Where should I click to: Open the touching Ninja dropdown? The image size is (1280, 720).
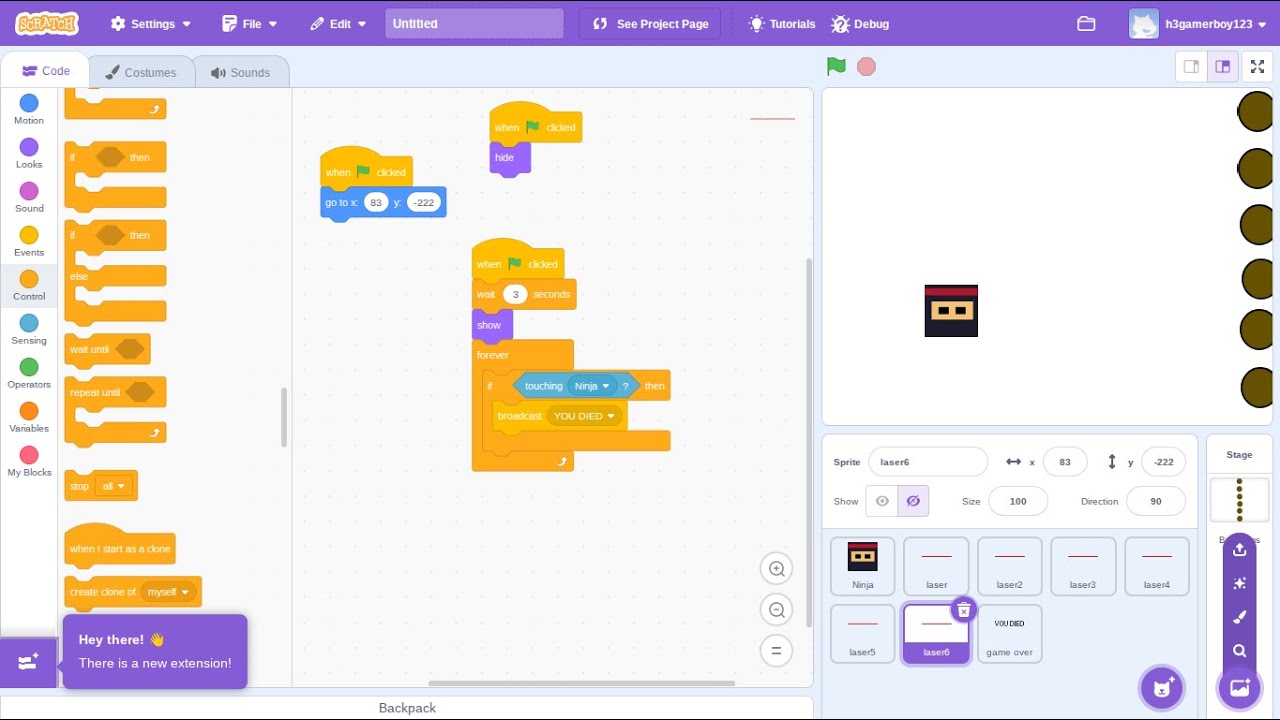pyautogui.click(x=592, y=386)
